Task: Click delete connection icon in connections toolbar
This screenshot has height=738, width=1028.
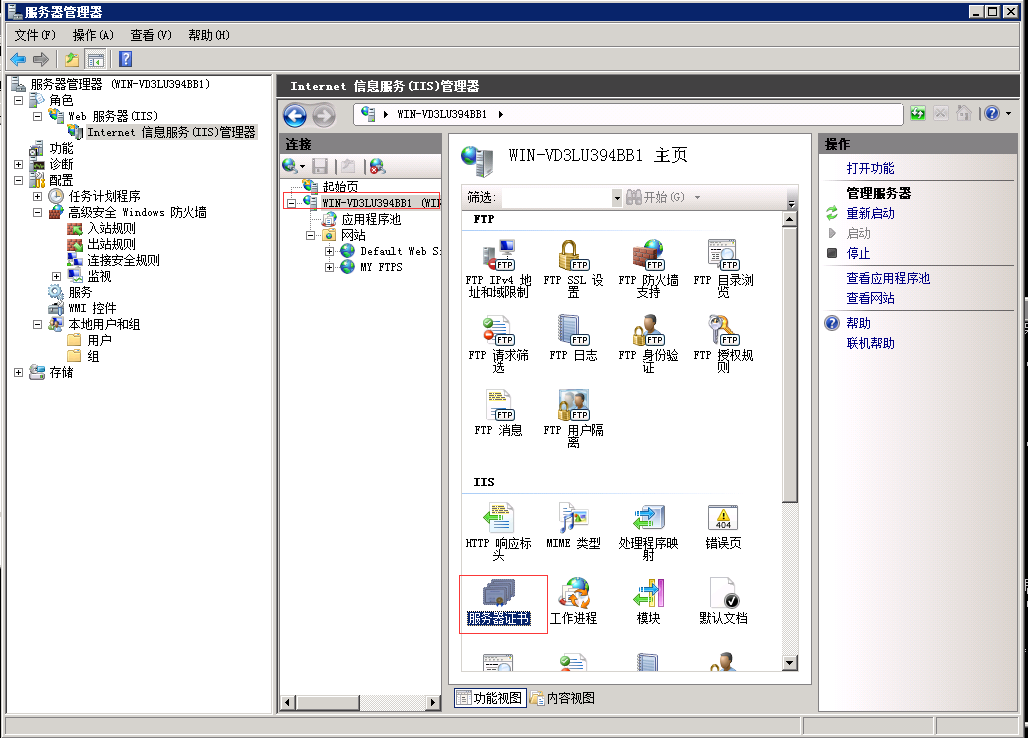Action: (377, 166)
